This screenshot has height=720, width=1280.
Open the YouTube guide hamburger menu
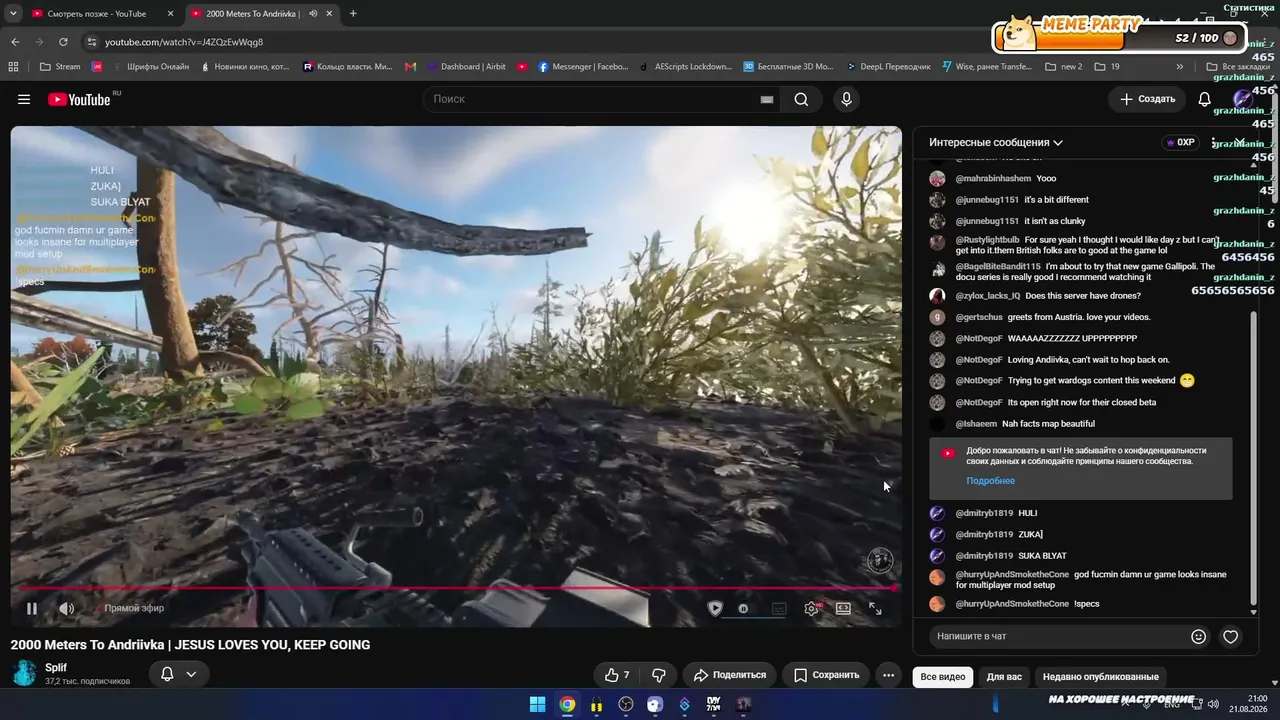(24, 99)
